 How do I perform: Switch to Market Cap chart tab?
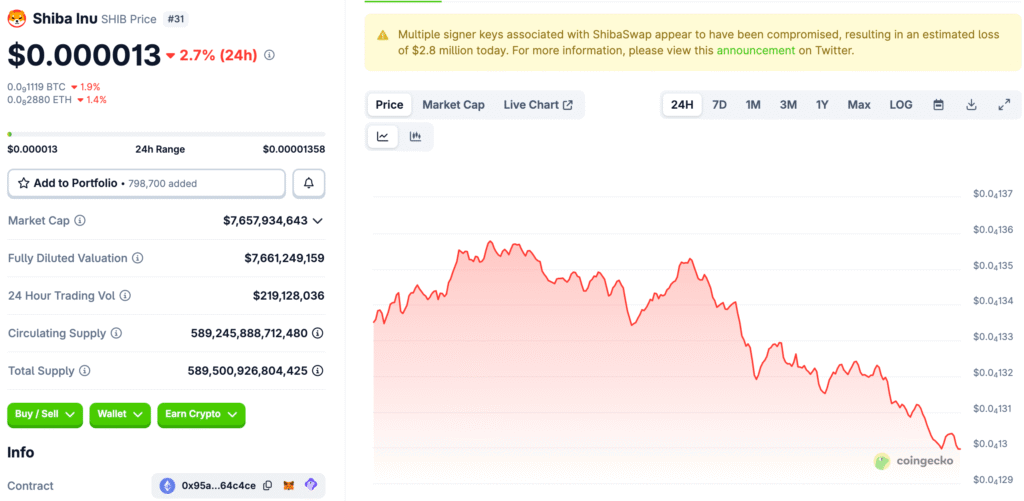[453, 105]
